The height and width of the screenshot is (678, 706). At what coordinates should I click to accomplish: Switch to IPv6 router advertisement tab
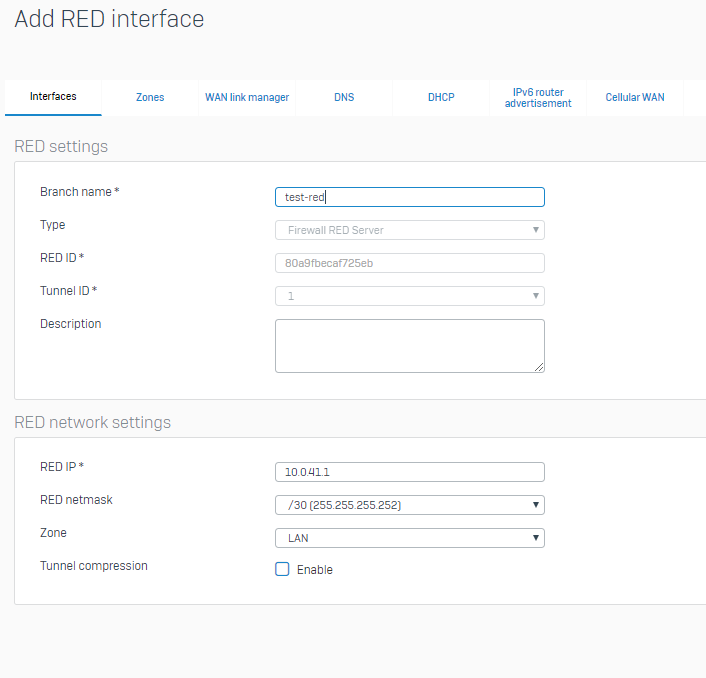(x=538, y=97)
